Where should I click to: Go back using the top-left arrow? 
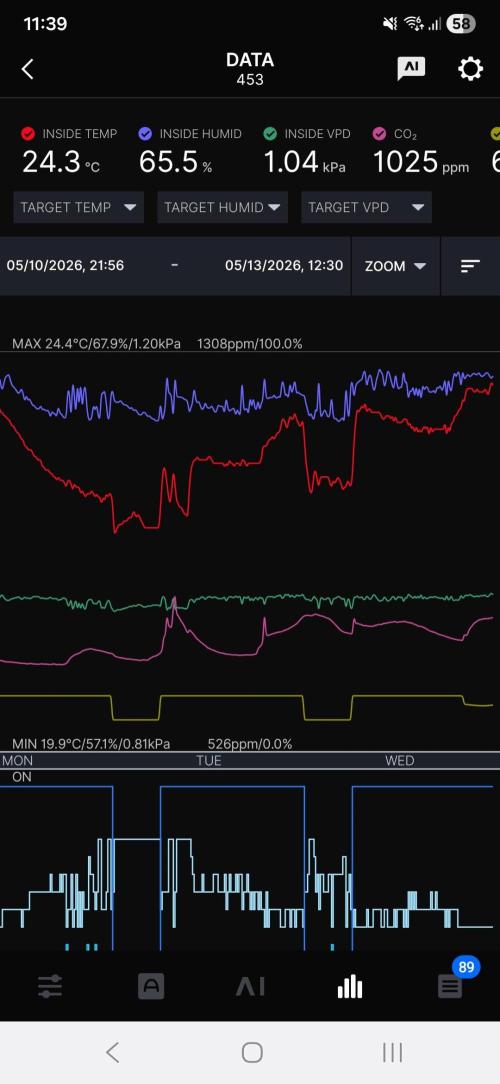(28, 69)
